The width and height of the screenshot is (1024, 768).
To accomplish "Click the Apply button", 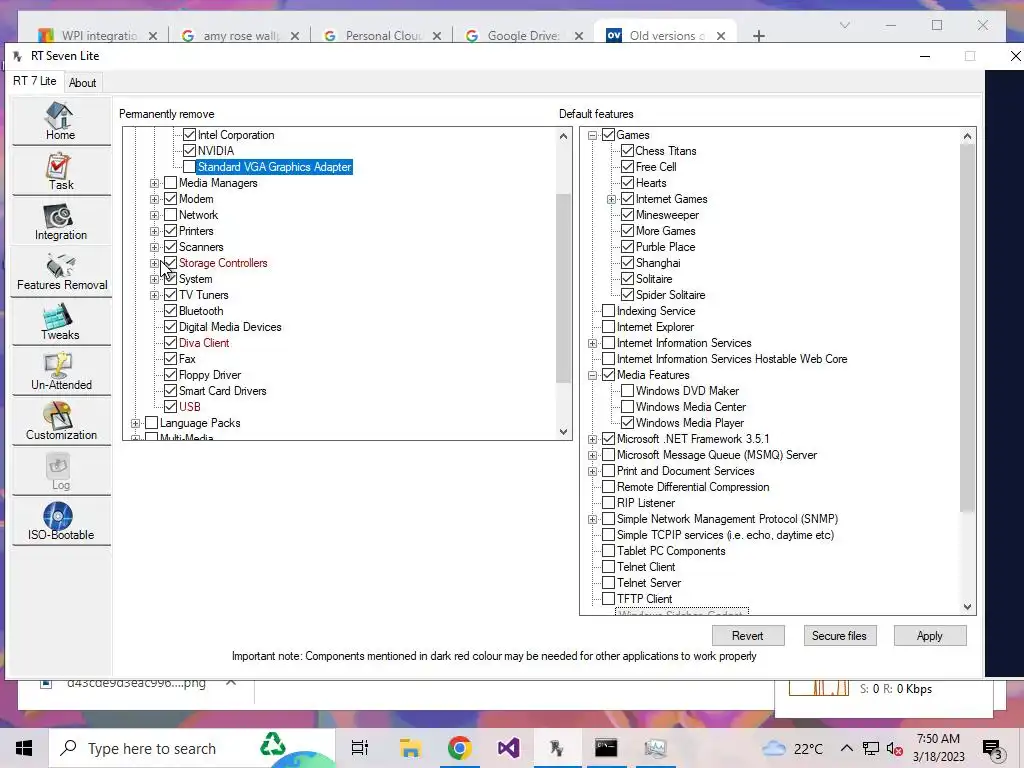I will tap(929, 635).
